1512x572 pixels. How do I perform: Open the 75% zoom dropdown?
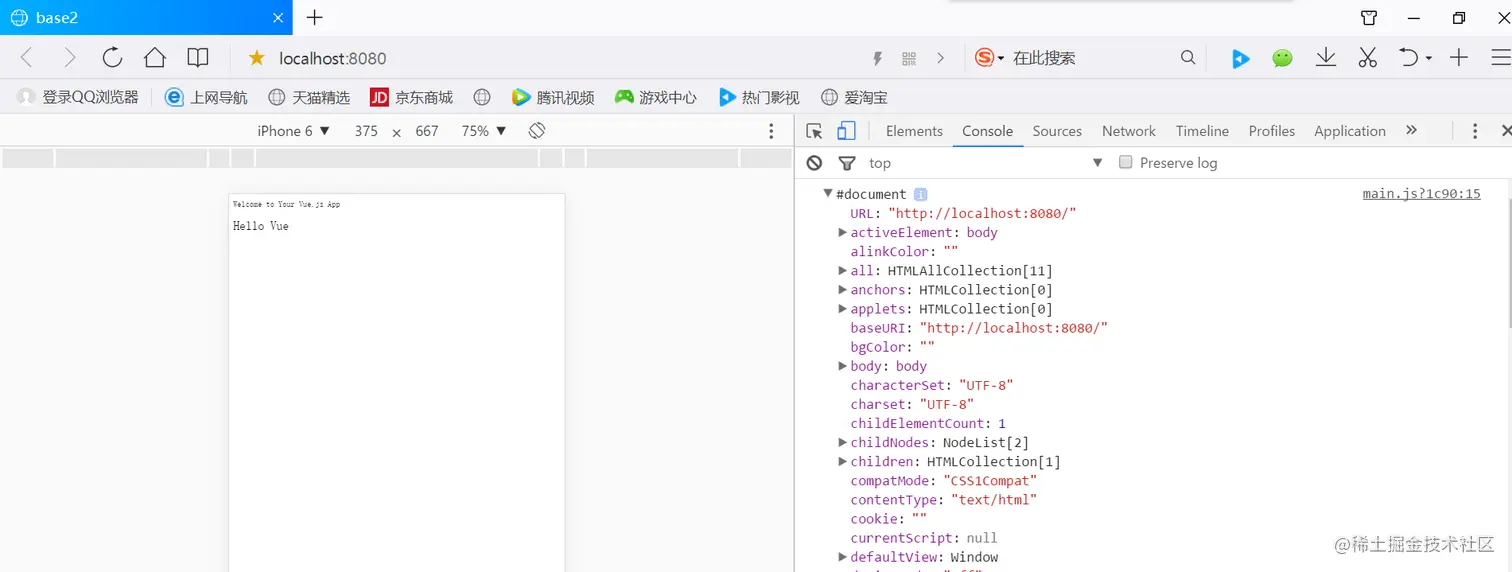click(x=484, y=131)
